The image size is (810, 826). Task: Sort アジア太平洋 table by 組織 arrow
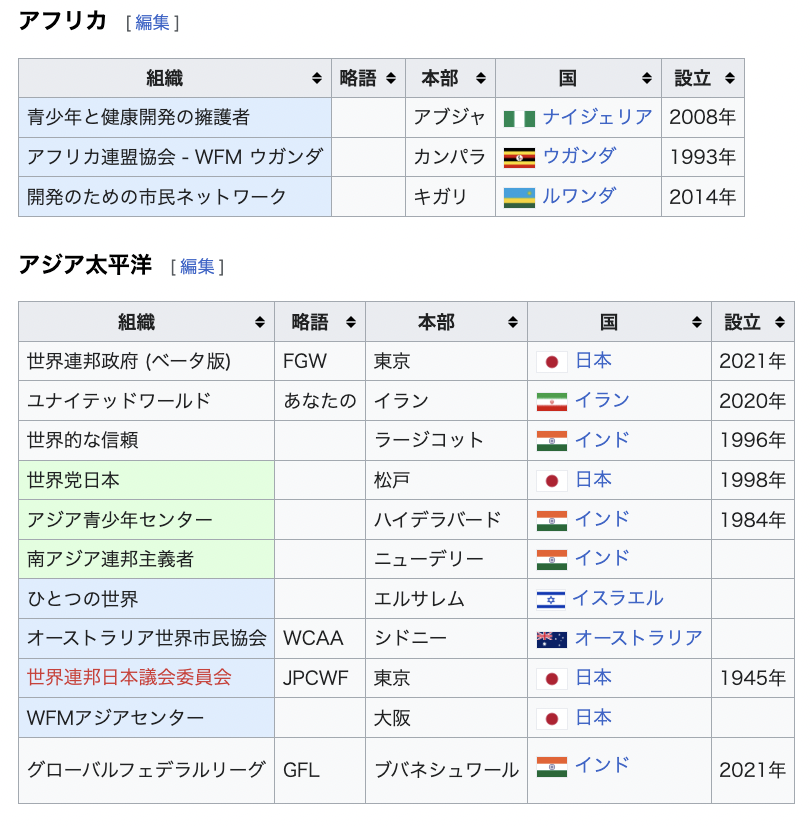click(260, 322)
